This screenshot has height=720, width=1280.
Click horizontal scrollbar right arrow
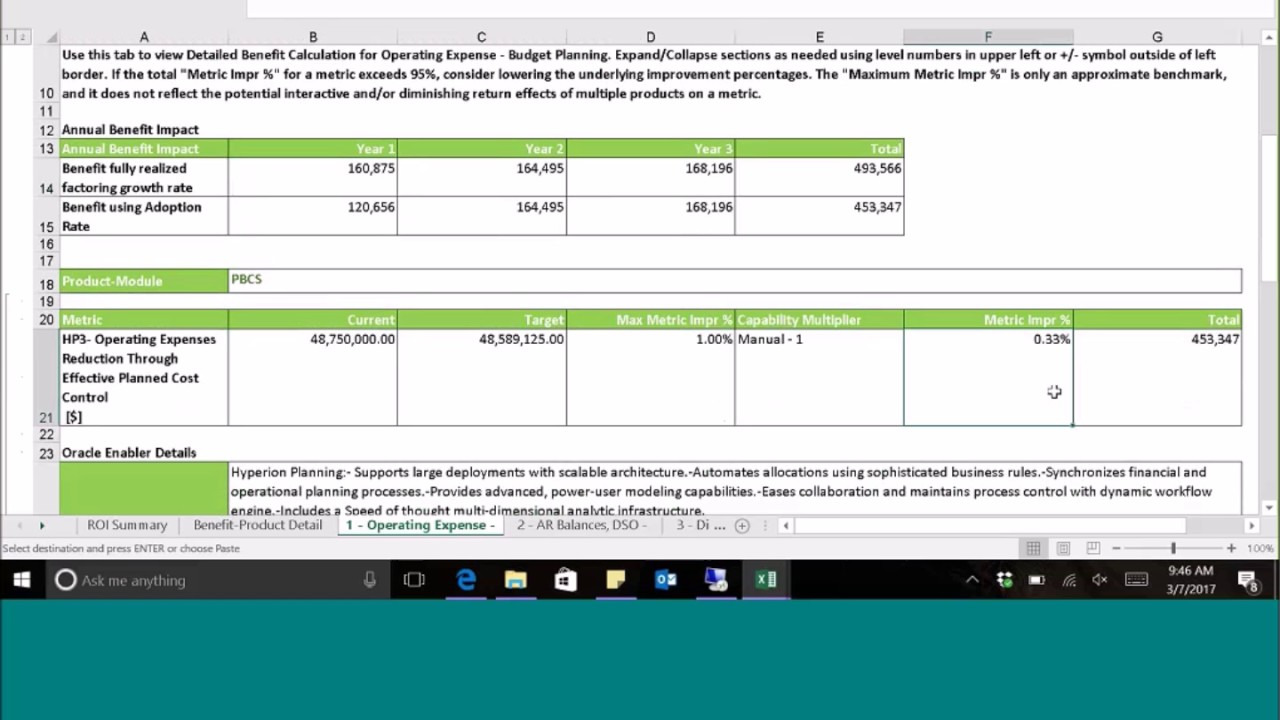1251,525
